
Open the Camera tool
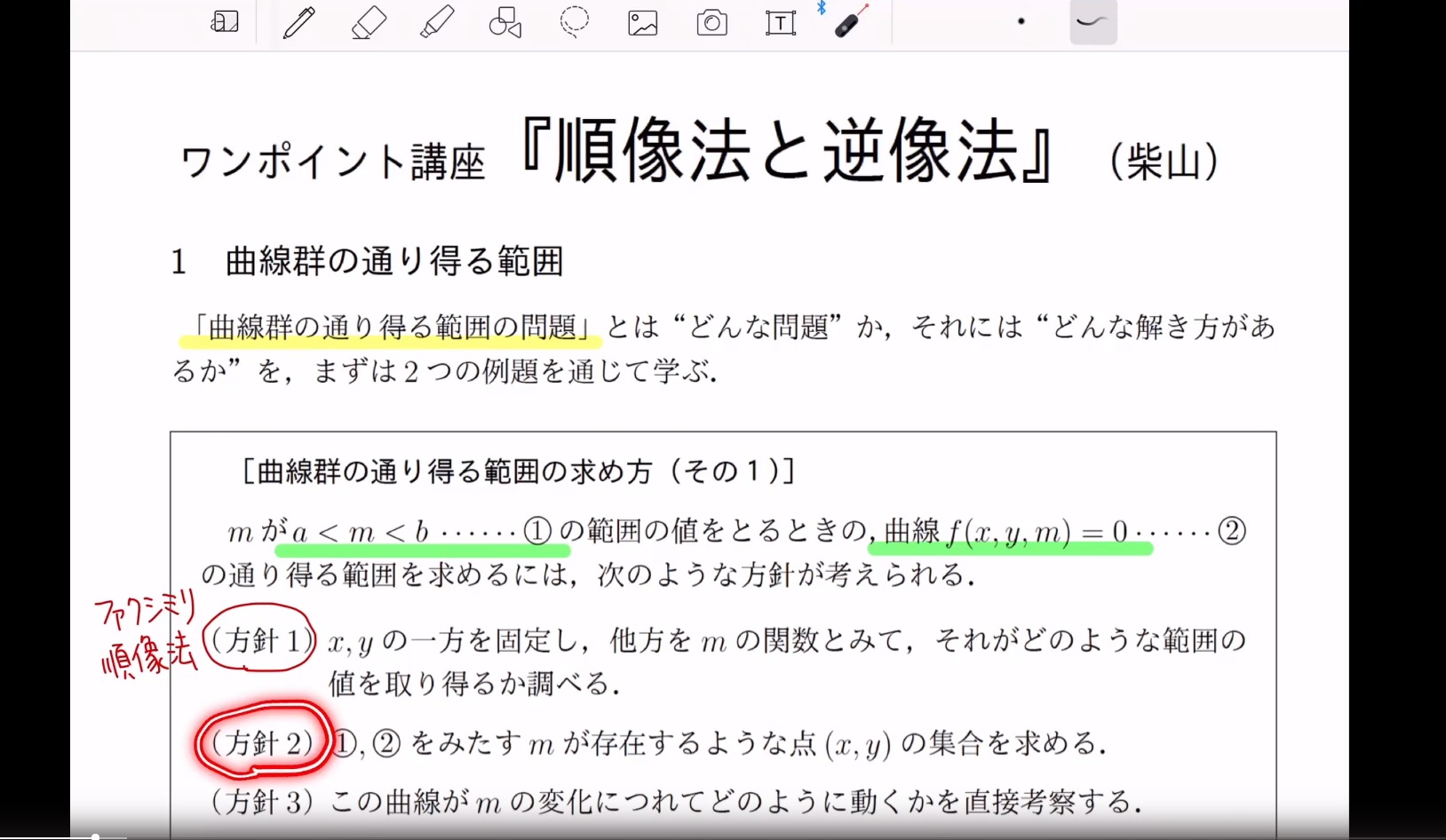712,23
